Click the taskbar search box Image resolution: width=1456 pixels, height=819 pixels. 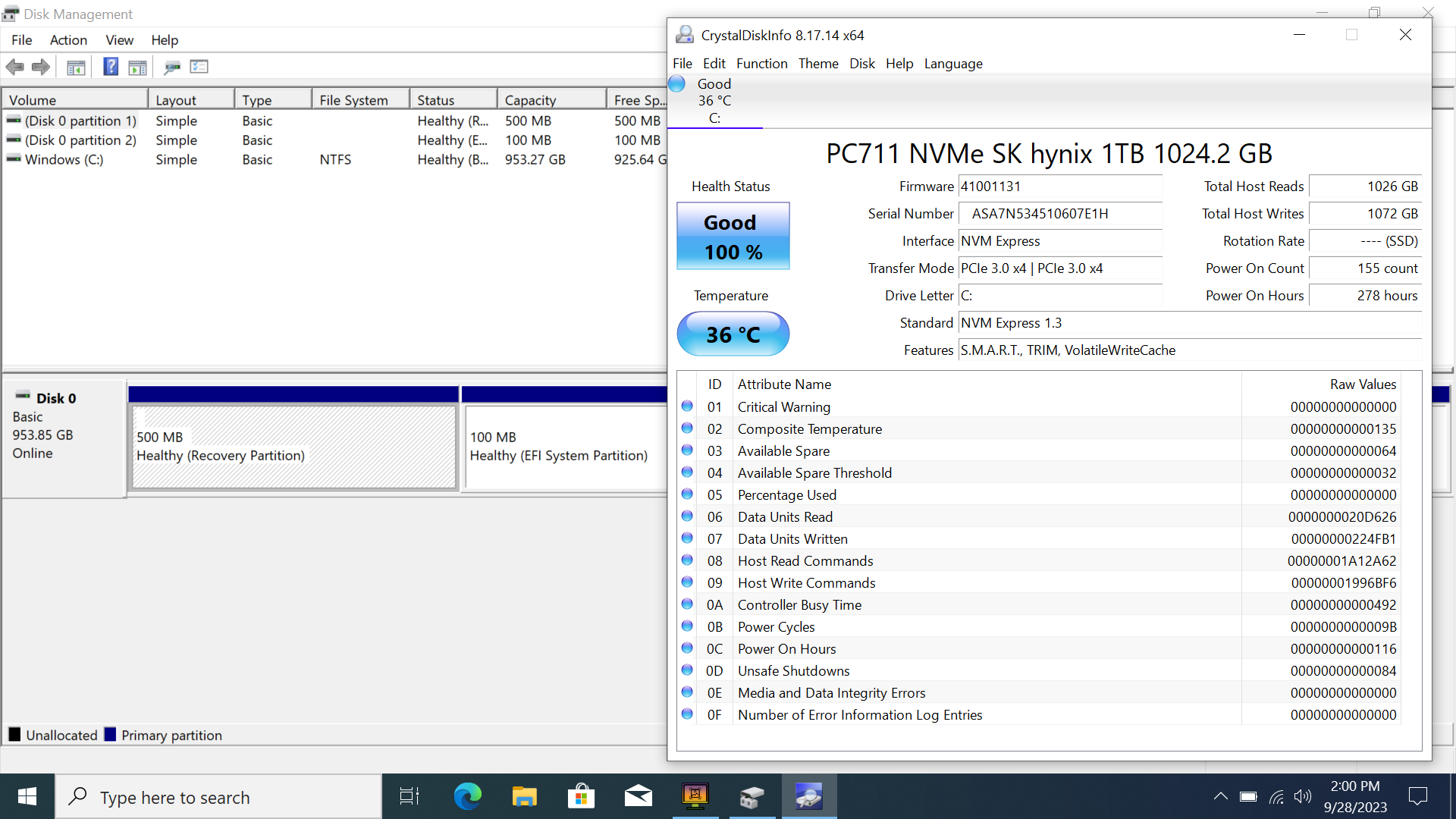point(218,796)
